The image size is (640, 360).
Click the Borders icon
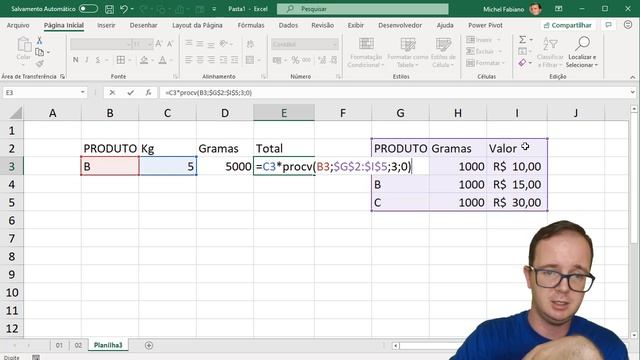[121, 60]
